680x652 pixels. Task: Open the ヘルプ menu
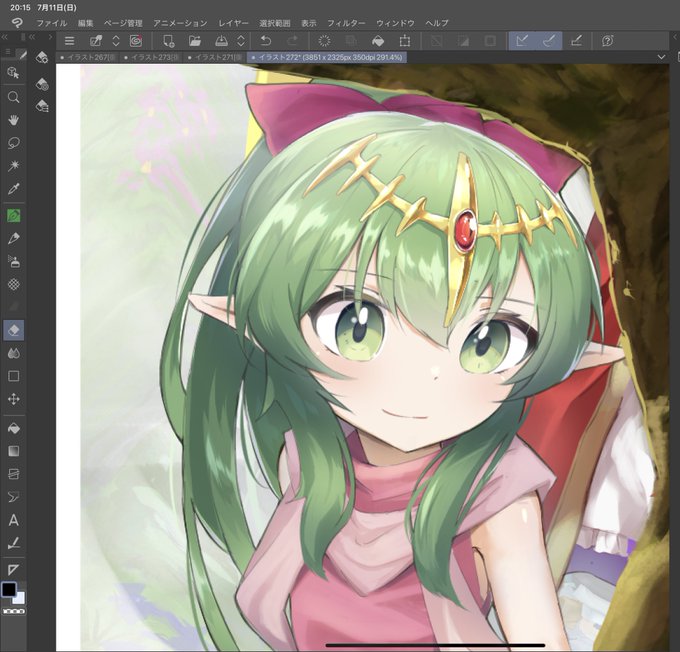[437, 23]
